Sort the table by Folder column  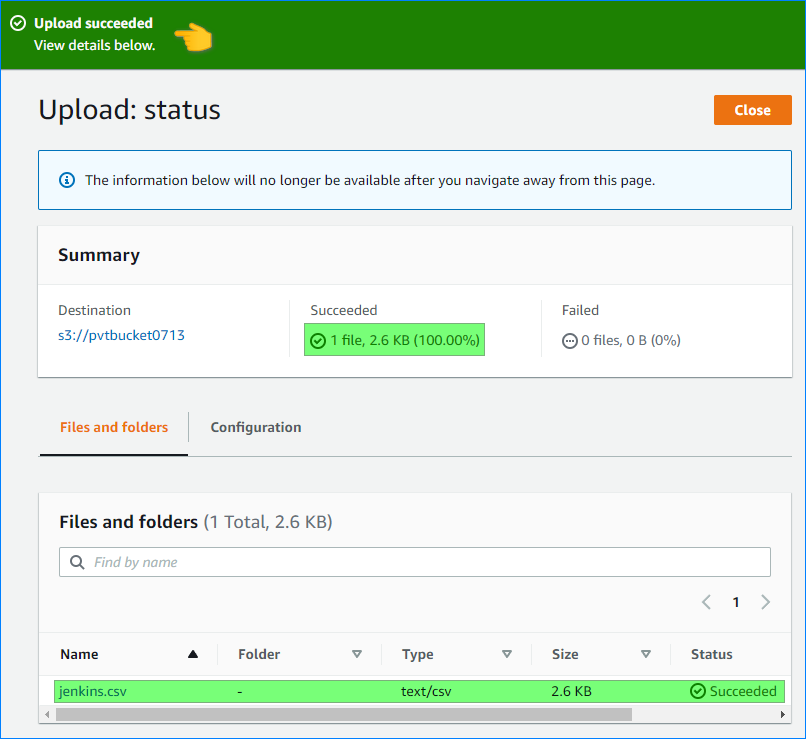356,654
